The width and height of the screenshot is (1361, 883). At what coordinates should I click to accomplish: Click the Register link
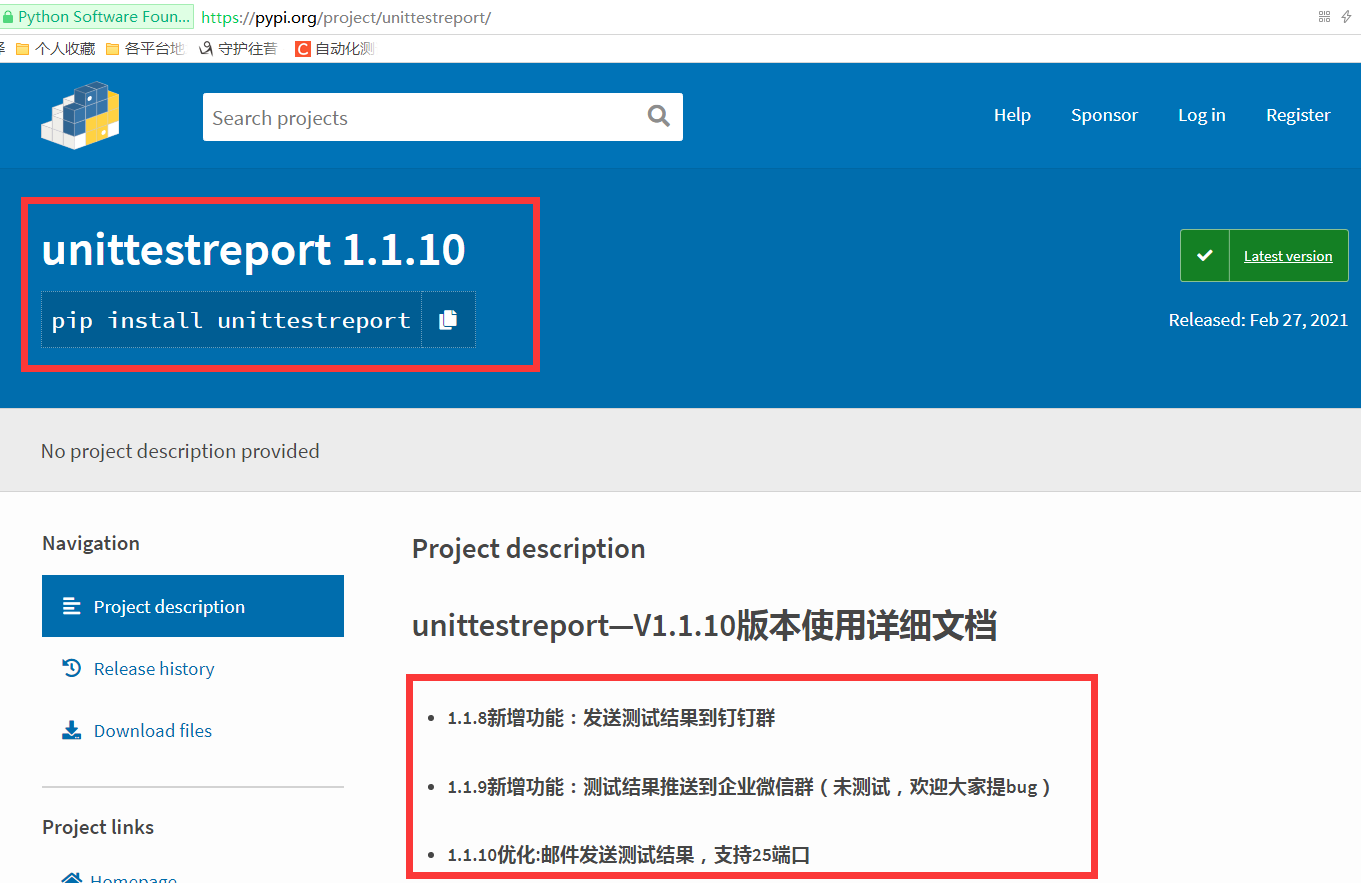(x=1298, y=115)
